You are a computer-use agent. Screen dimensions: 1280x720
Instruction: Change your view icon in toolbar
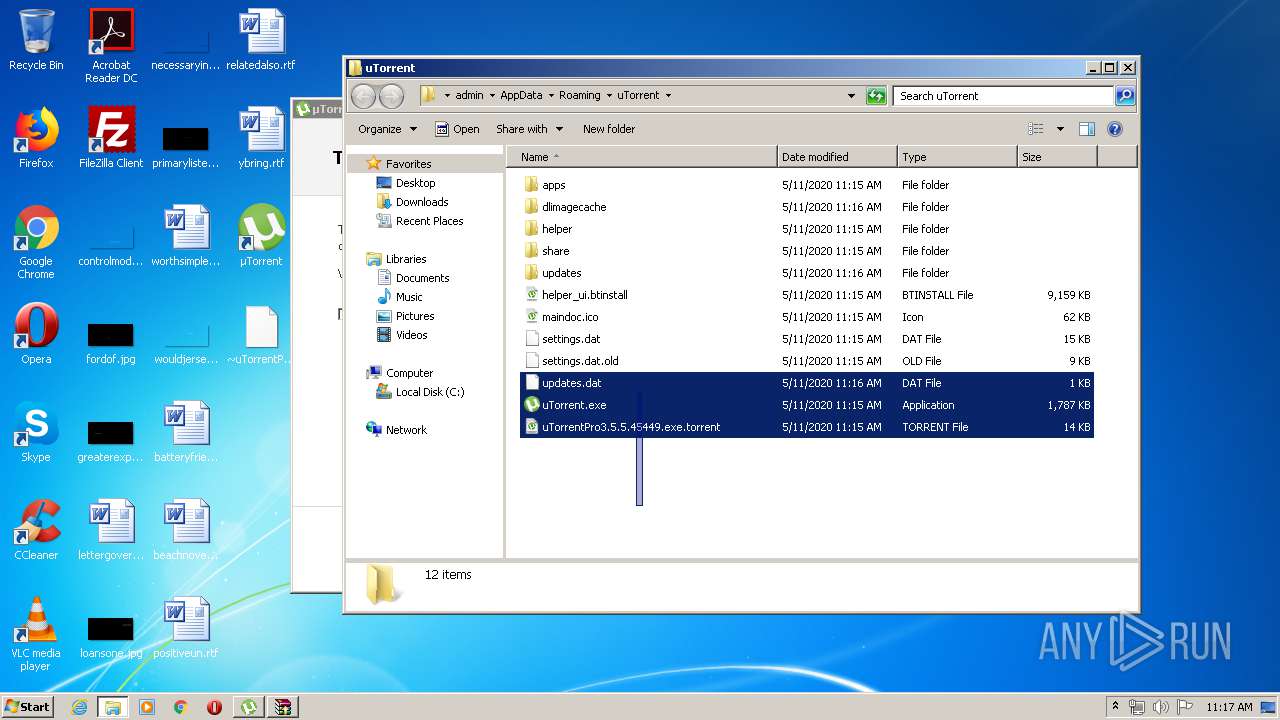pos(1036,129)
